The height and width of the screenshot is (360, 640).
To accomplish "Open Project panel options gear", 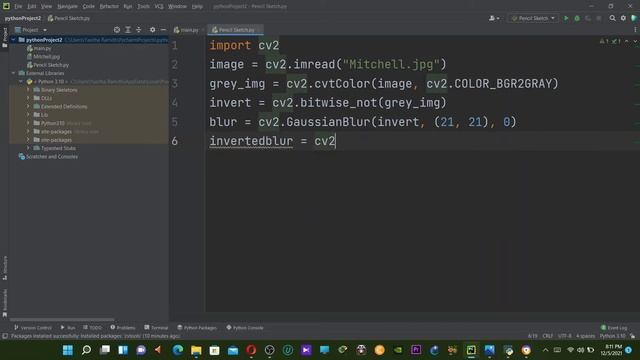I will (x=152, y=30).
